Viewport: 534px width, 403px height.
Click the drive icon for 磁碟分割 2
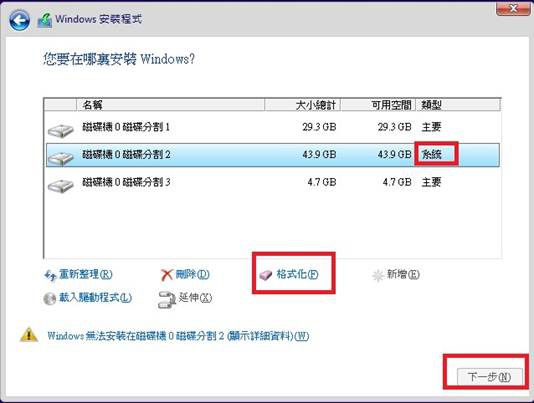(61, 158)
